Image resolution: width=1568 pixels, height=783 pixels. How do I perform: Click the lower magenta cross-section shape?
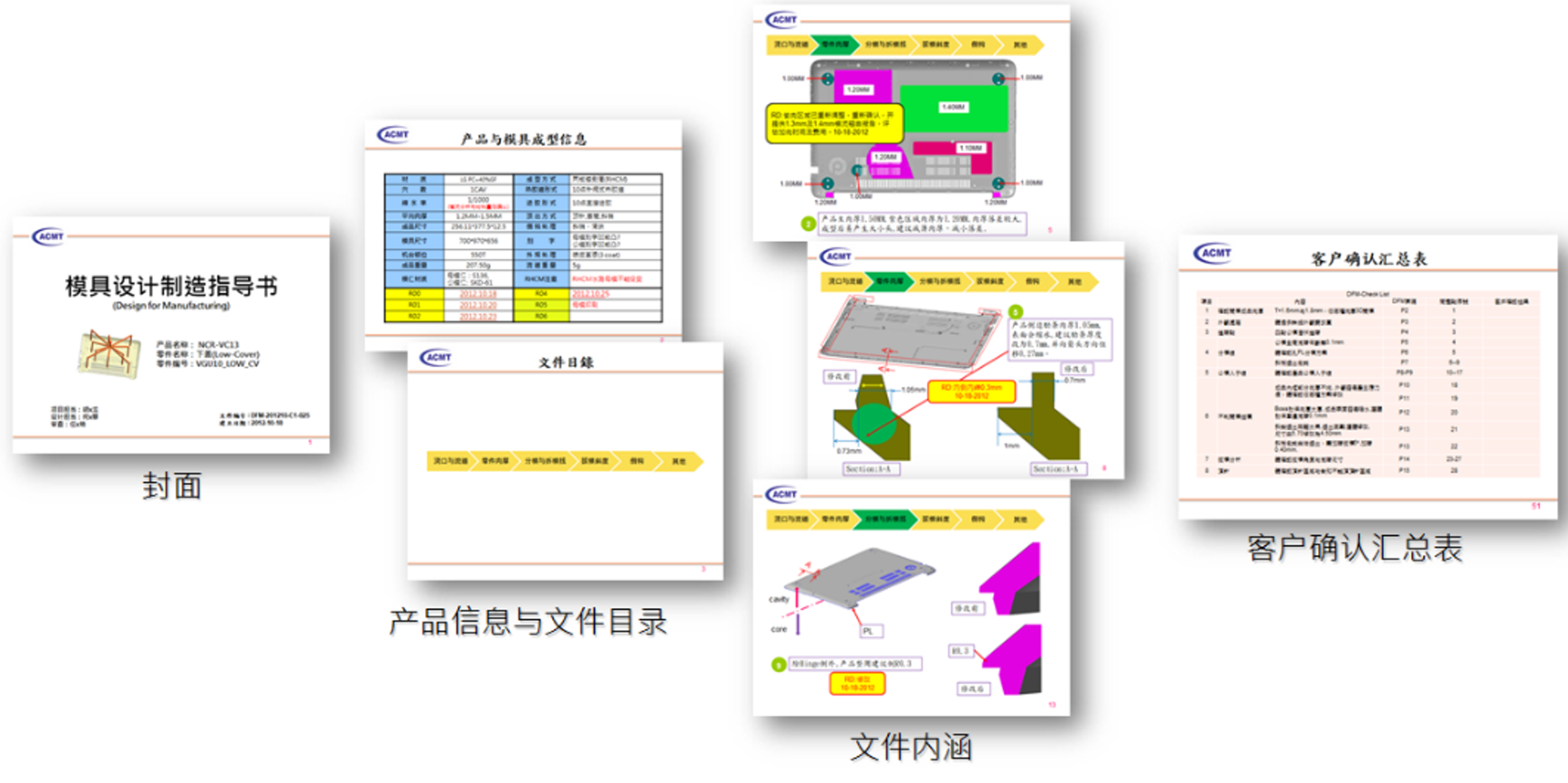(1010, 660)
